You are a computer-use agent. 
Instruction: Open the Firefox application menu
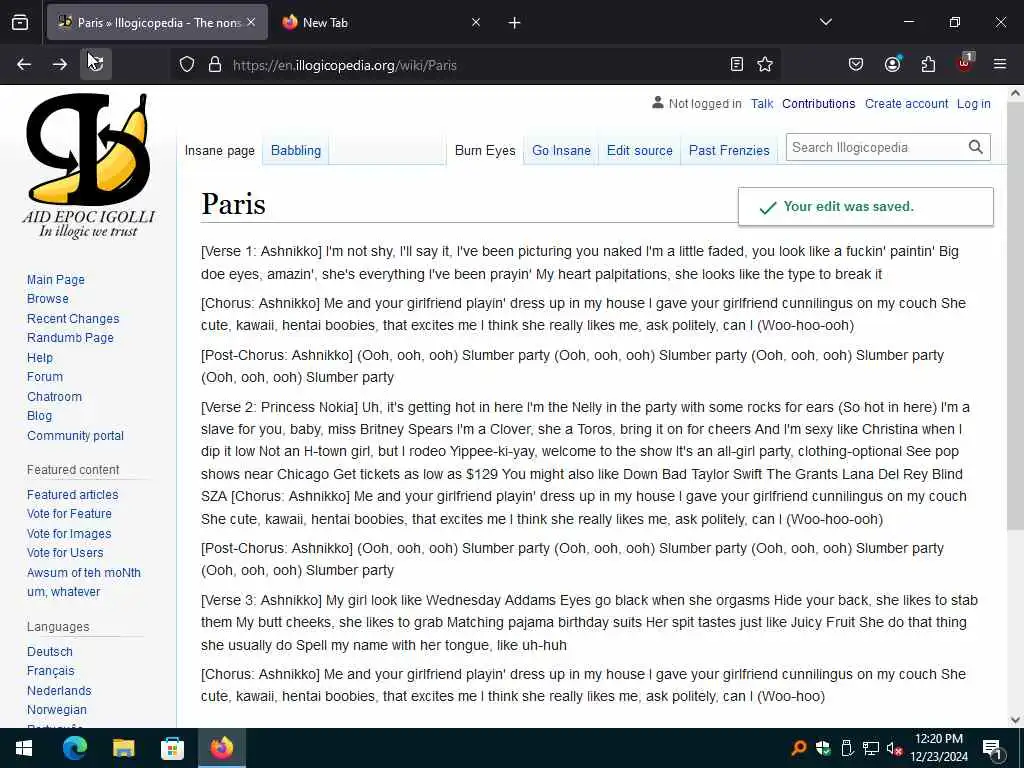click(x=999, y=65)
